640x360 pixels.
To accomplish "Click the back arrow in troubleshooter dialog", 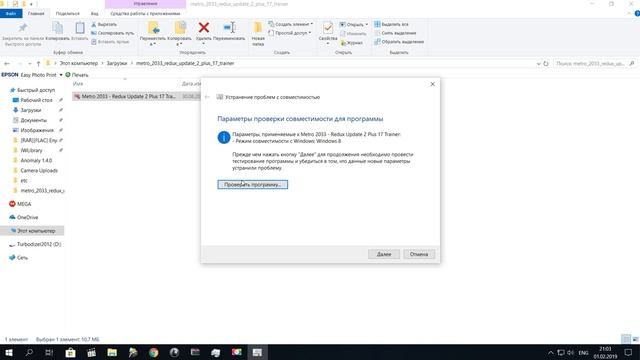I will click(x=207, y=97).
